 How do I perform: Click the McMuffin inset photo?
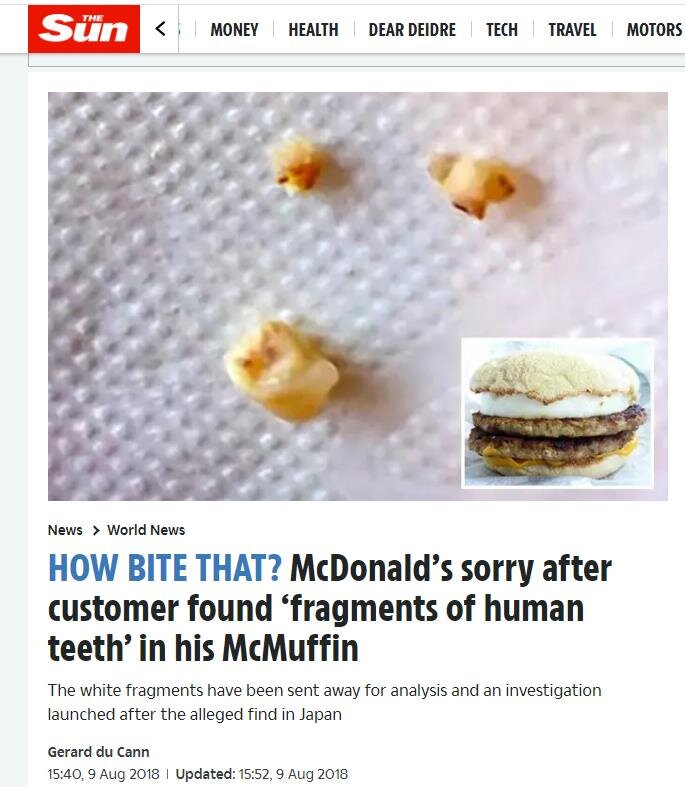coord(558,414)
